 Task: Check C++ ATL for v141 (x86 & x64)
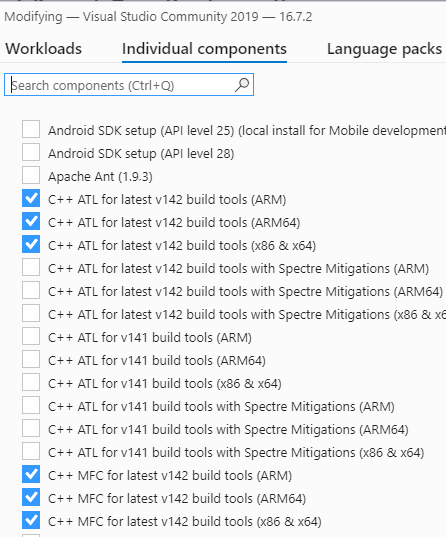(x=31, y=382)
